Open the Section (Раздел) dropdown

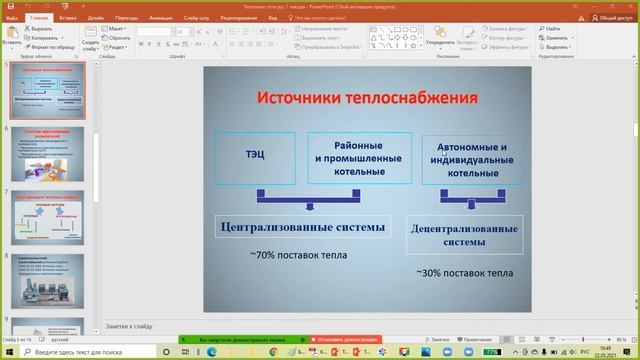pos(116,47)
